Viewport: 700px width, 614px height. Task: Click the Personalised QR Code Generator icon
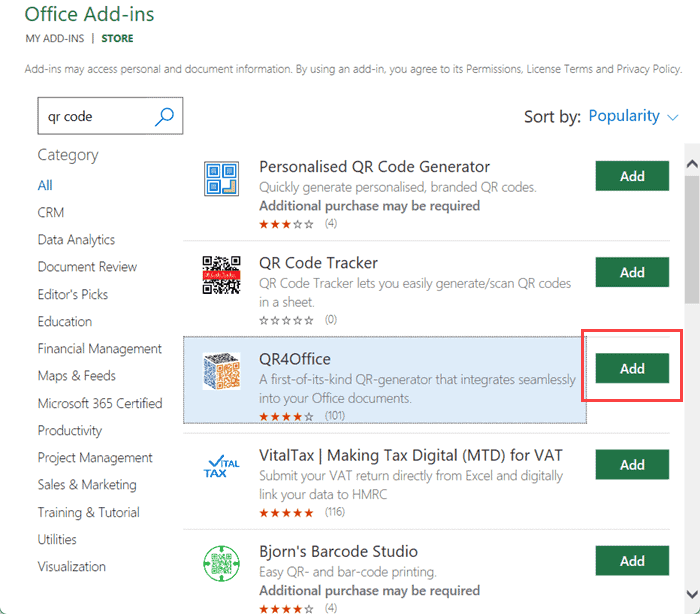[x=221, y=177]
